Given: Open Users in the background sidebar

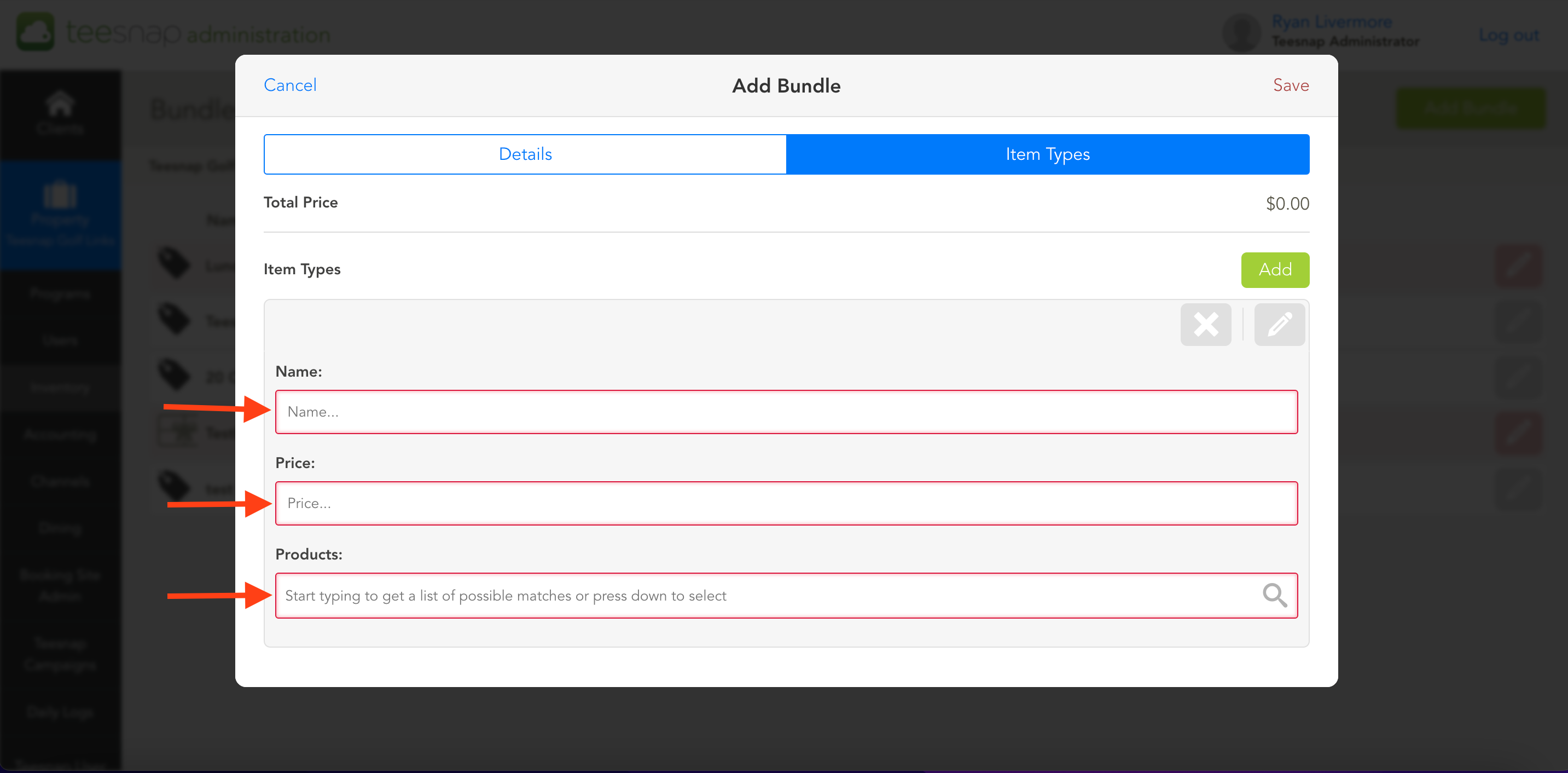Looking at the screenshot, I should 60,340.
